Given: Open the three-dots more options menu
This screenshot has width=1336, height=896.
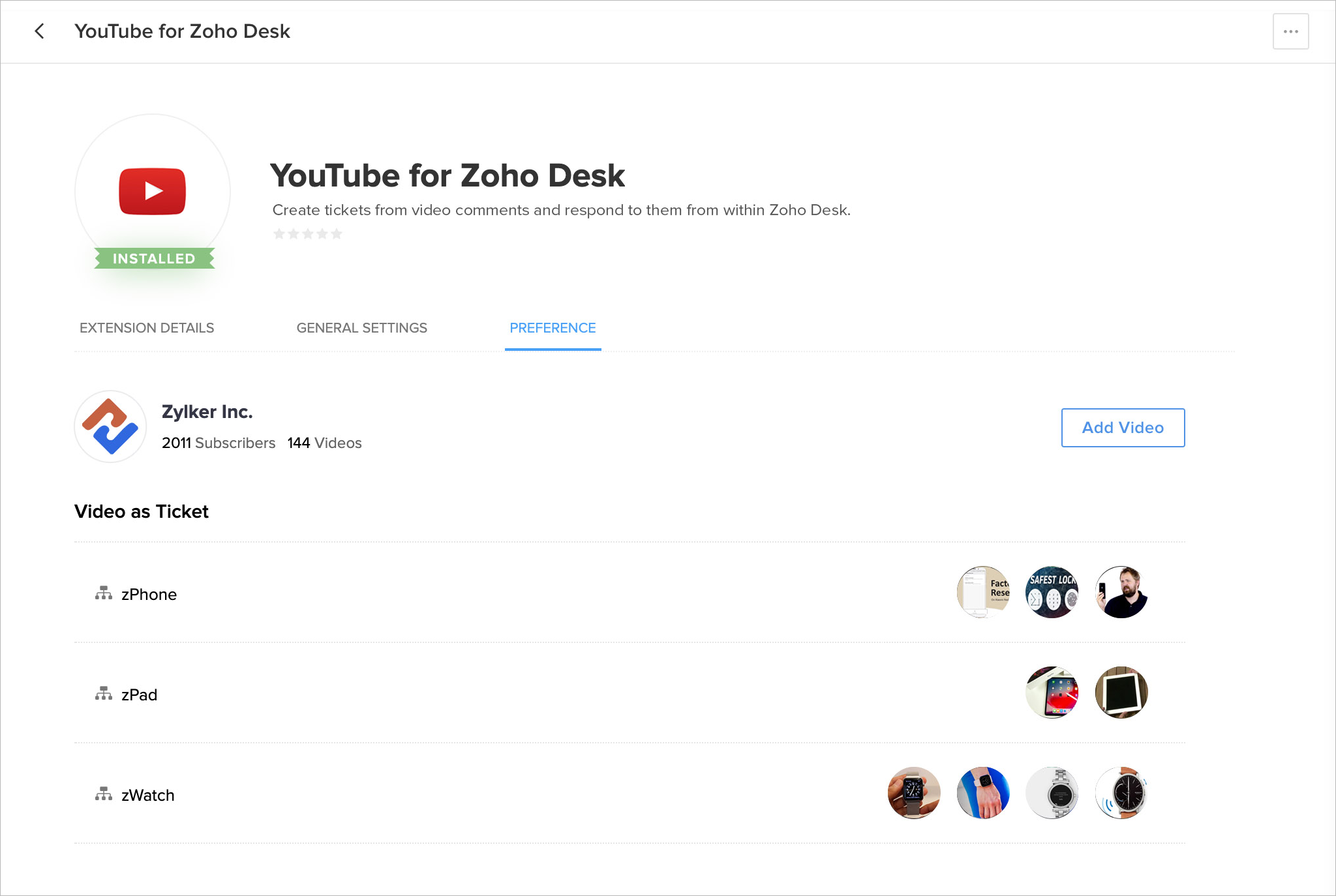Looking at the screenshot, I should [x=1290, y=31].
